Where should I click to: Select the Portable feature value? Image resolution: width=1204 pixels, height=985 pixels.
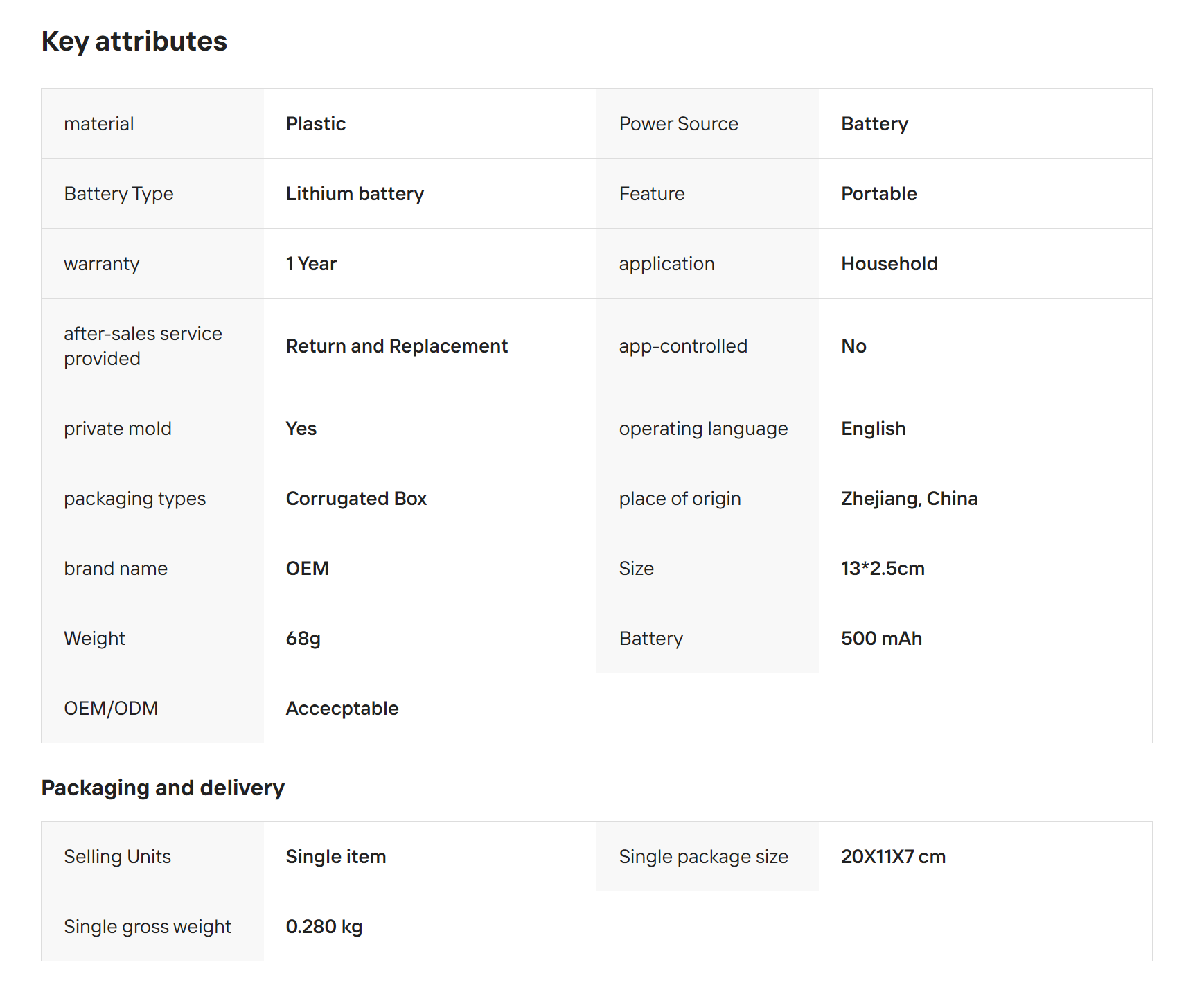[x=878, y=194]
